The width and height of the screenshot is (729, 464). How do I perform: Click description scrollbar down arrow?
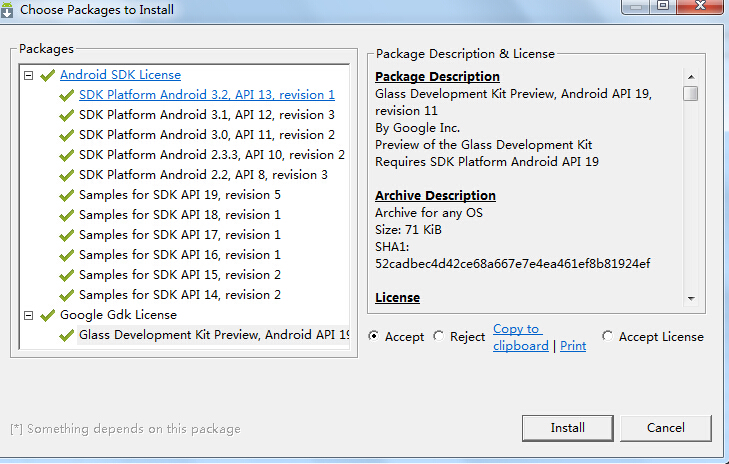pyautogui.click(x=691, y=299)
